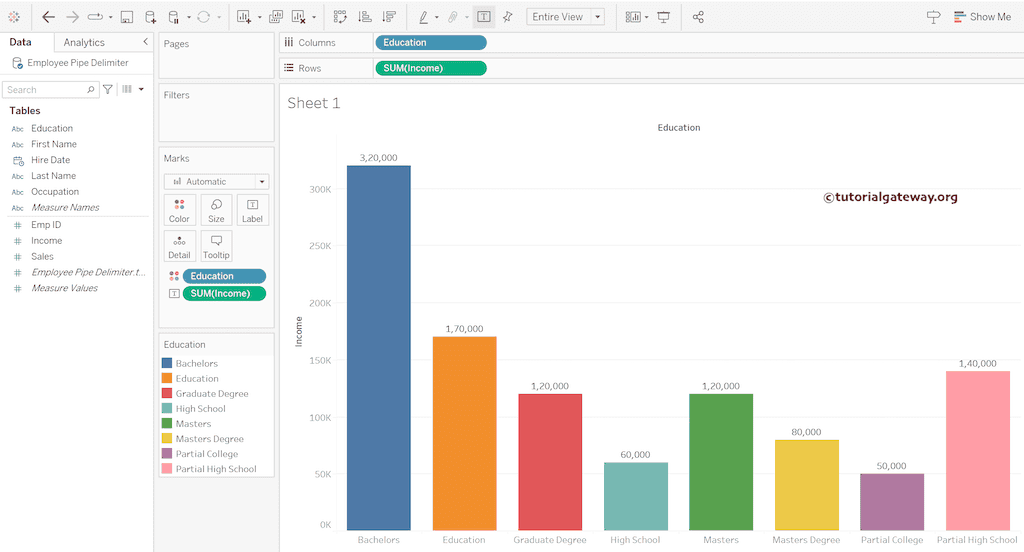Select the Hire Date field
Screen dimensions: 1024x552
pos(50,159)
